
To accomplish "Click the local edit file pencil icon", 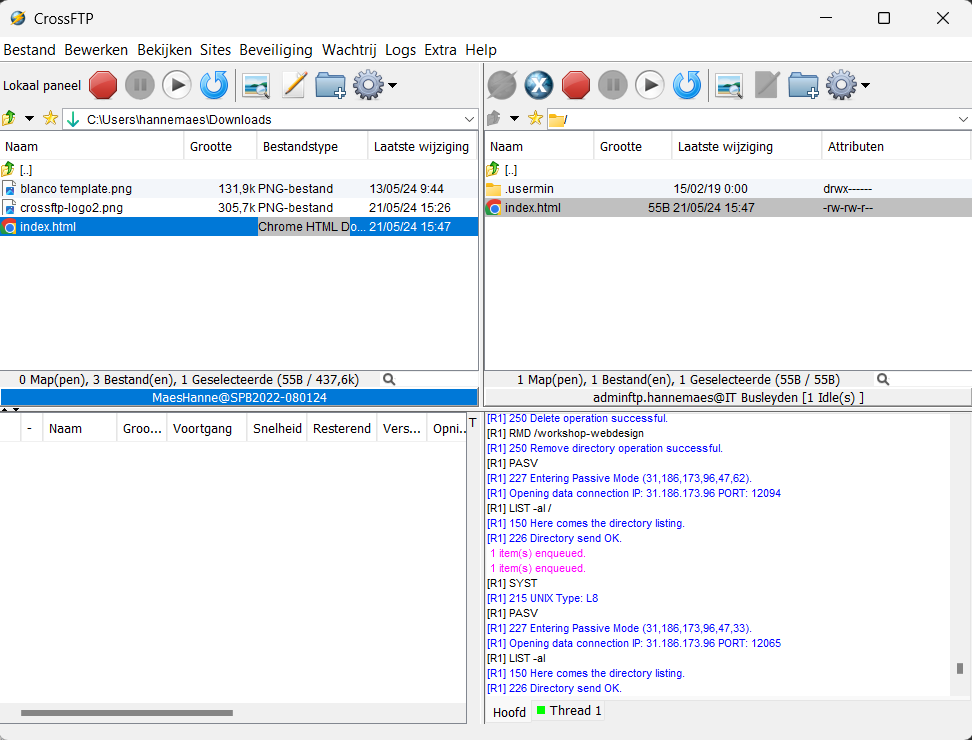I will pos(294,85).
